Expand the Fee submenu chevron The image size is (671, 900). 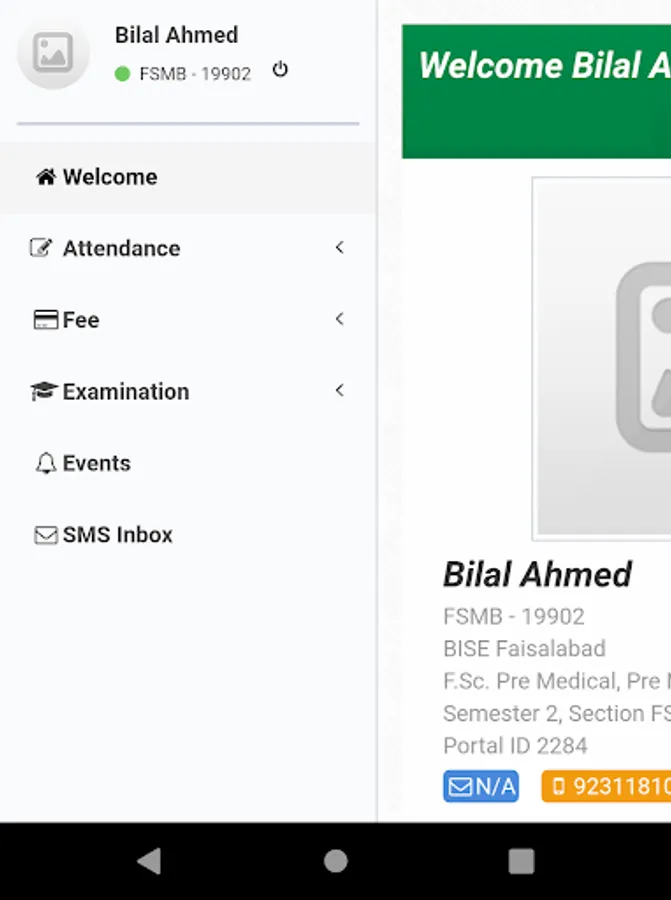[x=340, y=319]
